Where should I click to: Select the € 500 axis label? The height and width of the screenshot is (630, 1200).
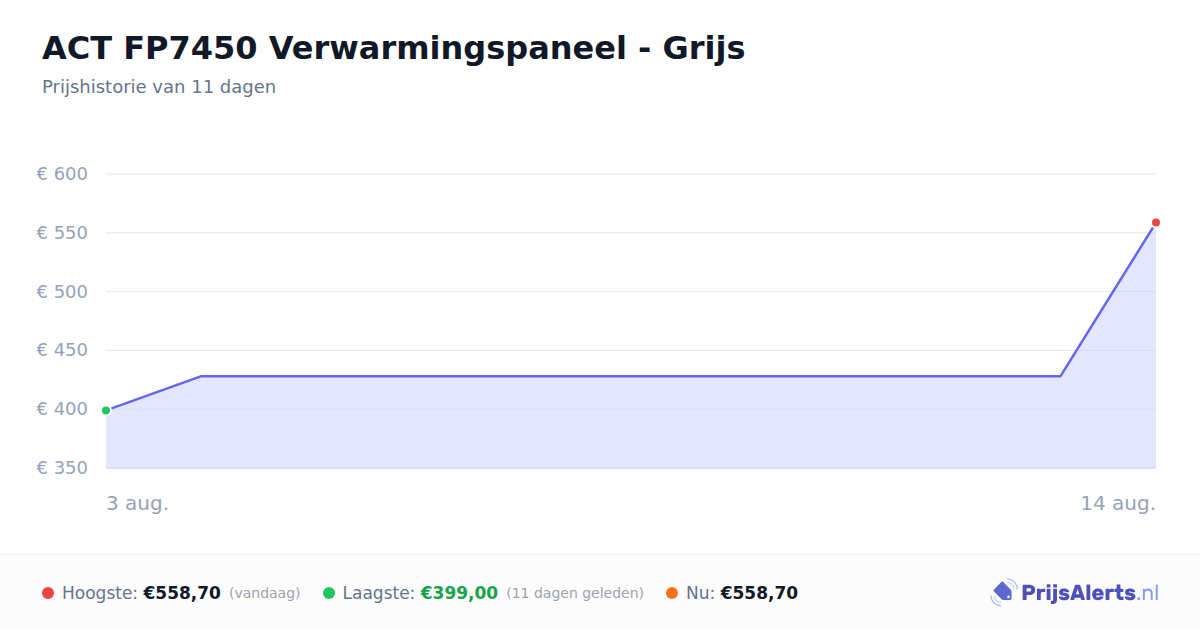[x=62, y=292]
